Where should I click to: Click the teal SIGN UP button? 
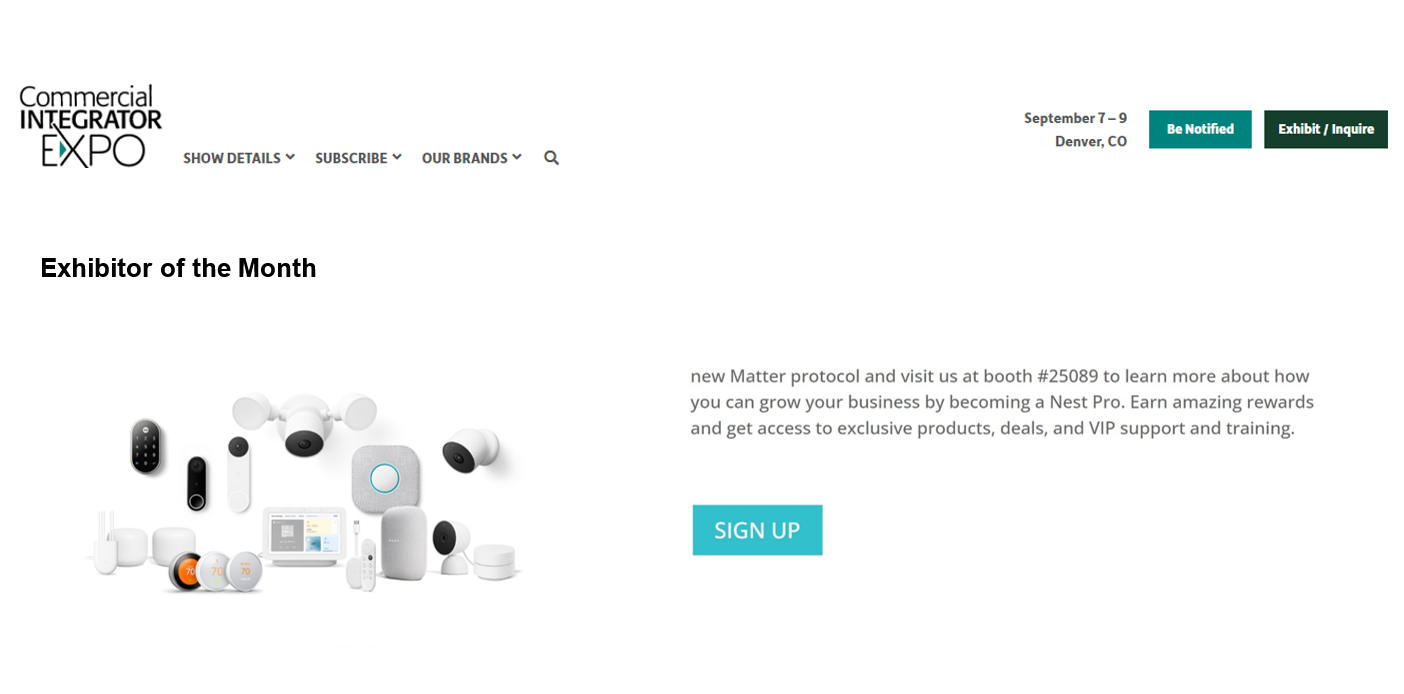pos(757,530)
